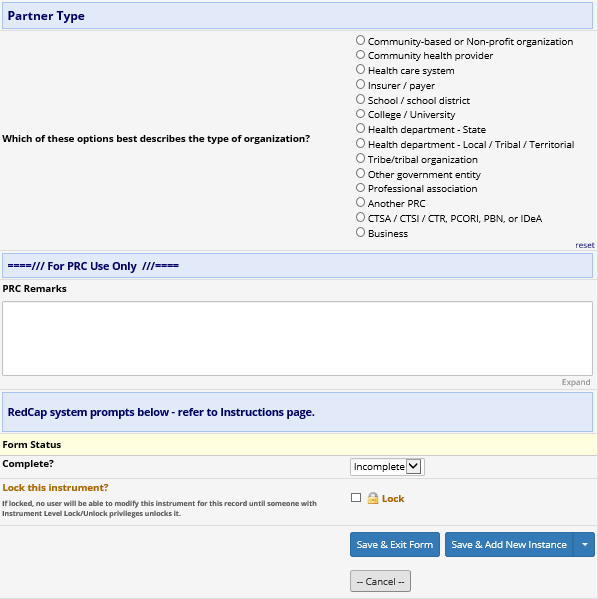The image size is (598, 599).
Task: Expand Save & Add New Instance arrow menu
Action: tap(584, 544)
